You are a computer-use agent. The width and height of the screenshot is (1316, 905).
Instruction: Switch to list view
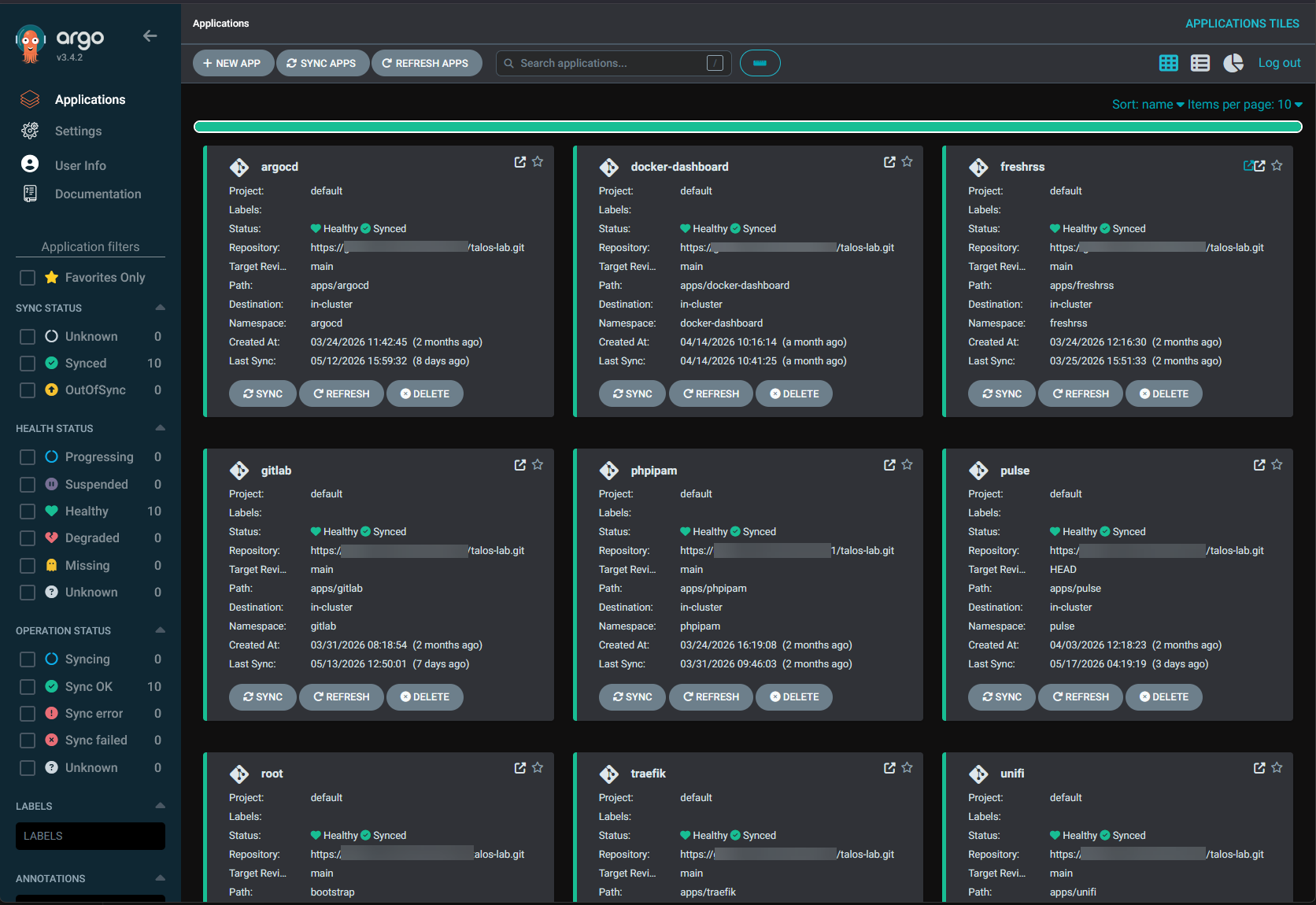[x=1200, y=63]
